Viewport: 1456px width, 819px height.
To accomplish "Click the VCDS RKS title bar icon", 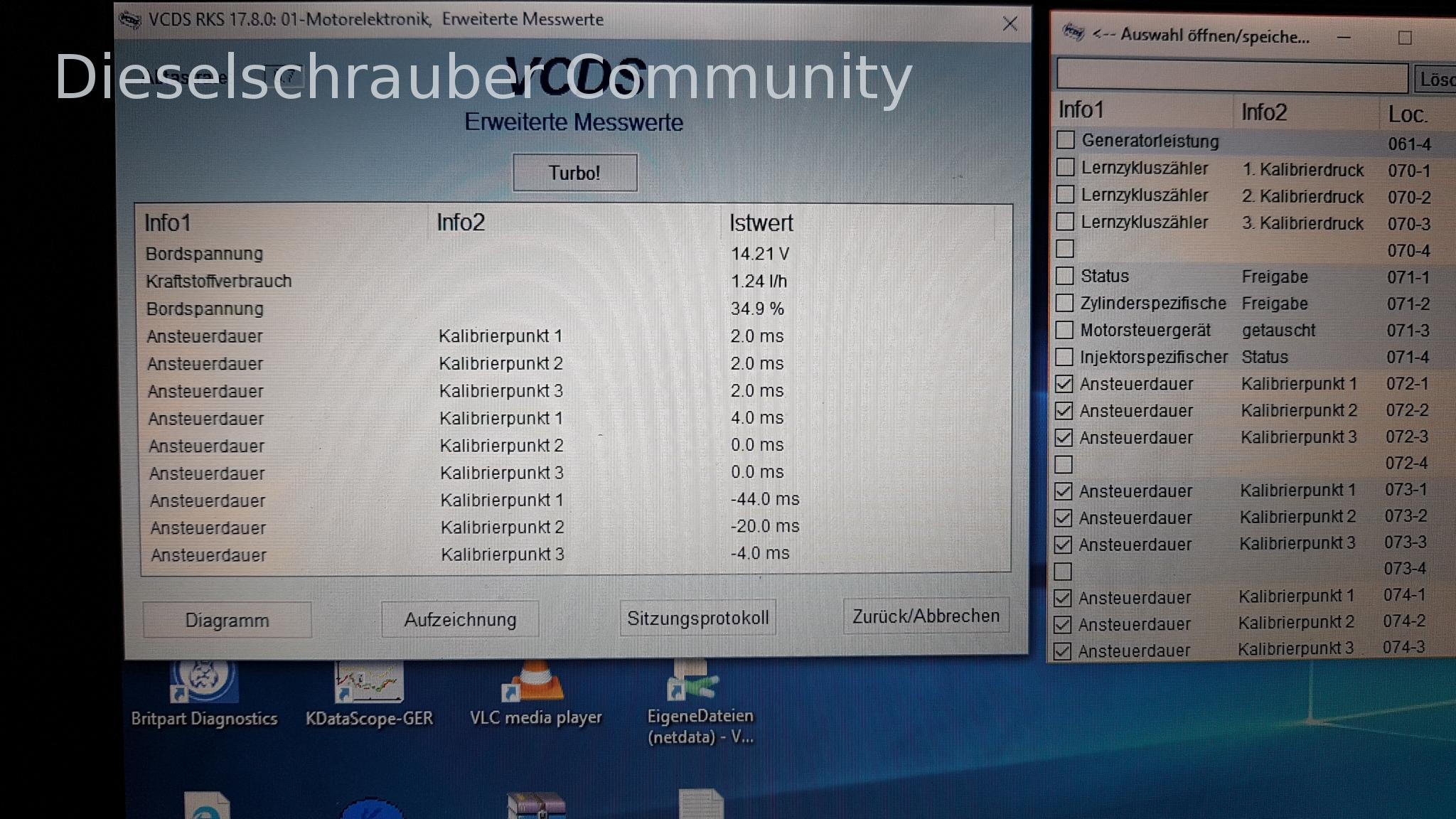I will click(x=130, y=20).
